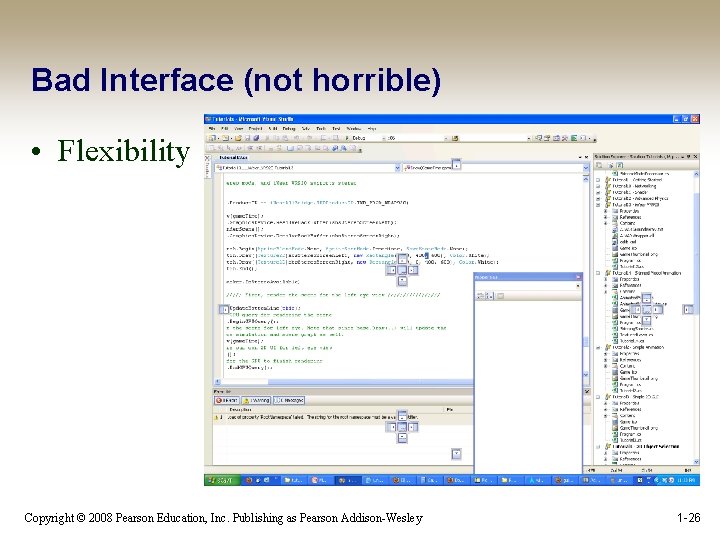
Task: Toggle a bookmark via the text editor toolbar
Action: pyautogui.click(x=290, y=148)
